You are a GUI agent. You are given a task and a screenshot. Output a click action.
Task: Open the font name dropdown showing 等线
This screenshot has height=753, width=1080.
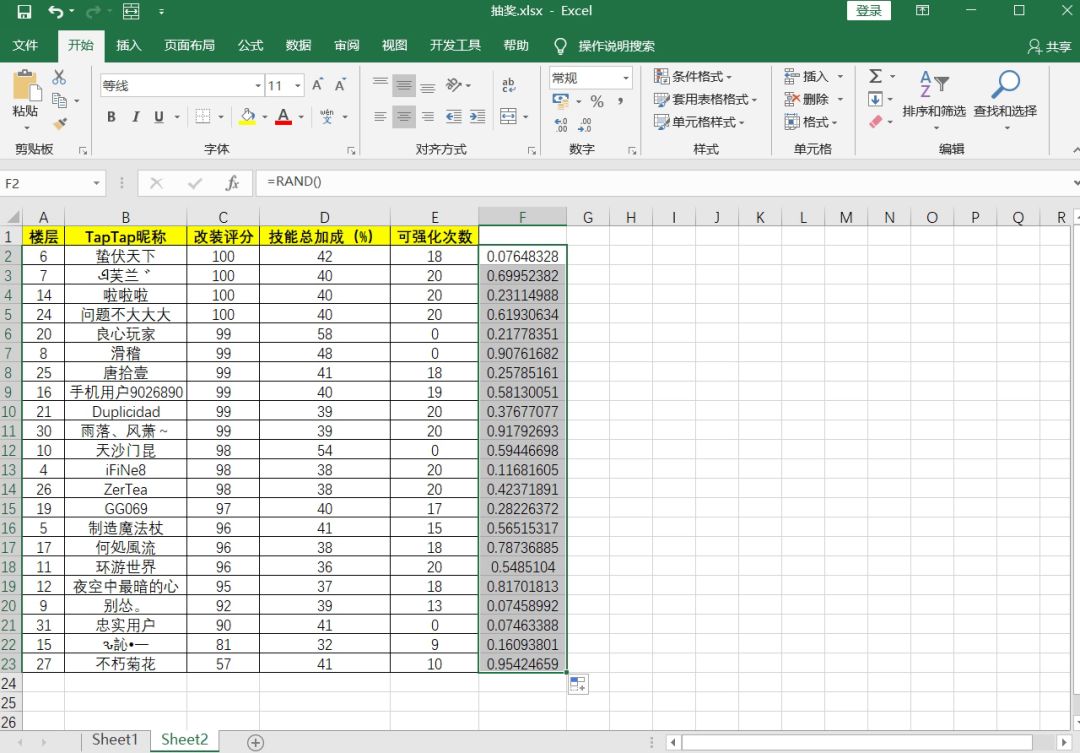point(258,85)
